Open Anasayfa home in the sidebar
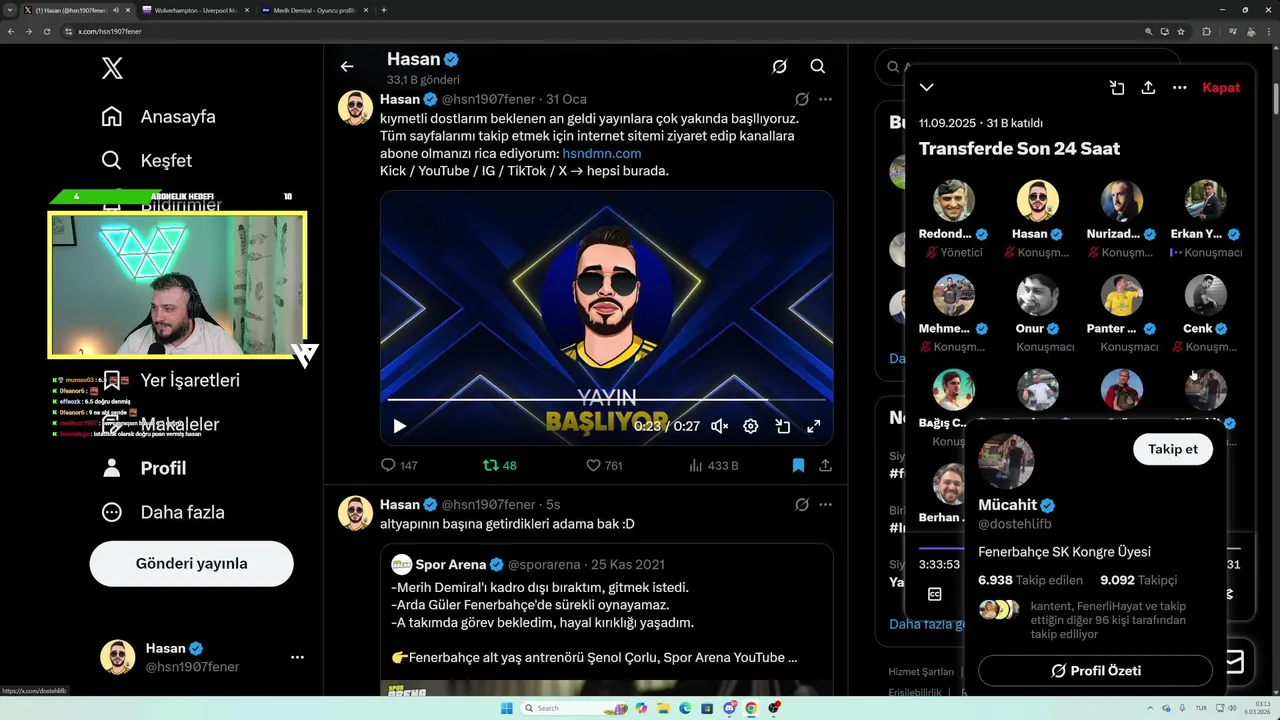Image resolution: width=1280 pixels, height=720 pixels. pos(158,116)
